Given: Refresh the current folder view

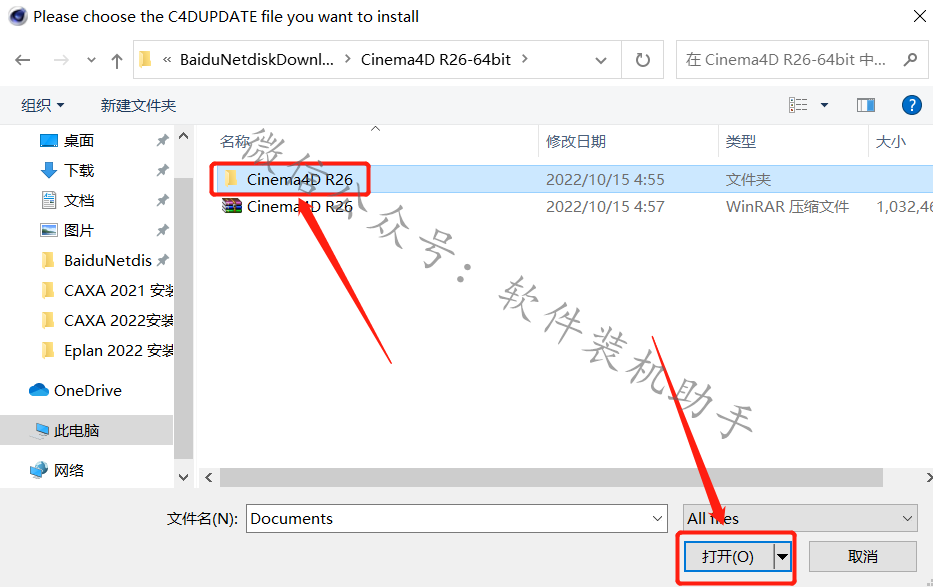Looking at the screenshot, I should point(643,60).
